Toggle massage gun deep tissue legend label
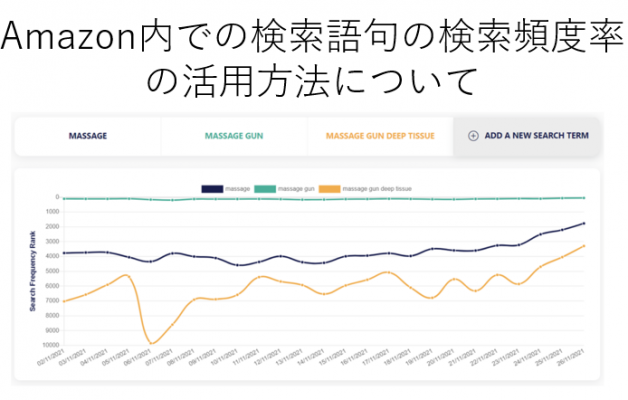This screenshot has height=400, width=628. coord(377,188)
